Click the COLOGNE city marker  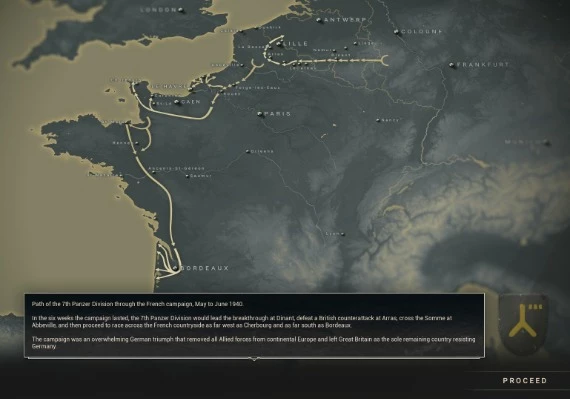tap(397, 32)
